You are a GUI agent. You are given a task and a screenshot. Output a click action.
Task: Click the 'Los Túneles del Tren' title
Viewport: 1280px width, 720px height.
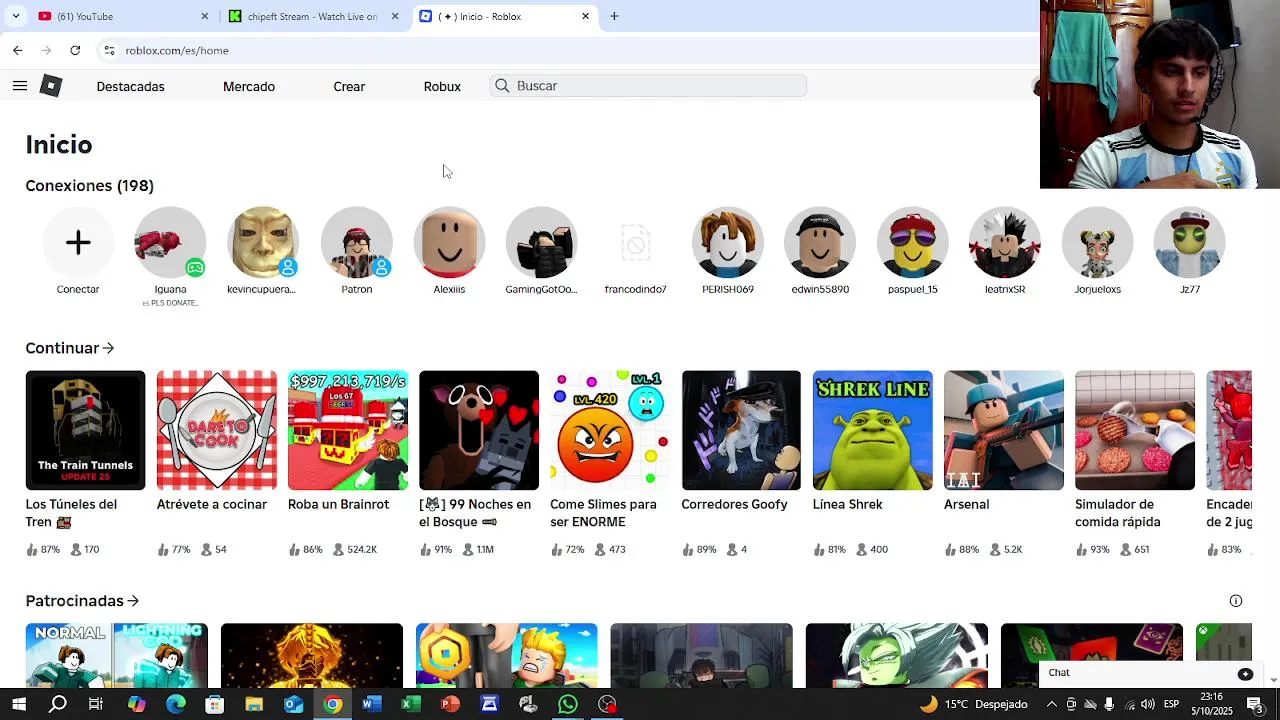click(71, 513)
